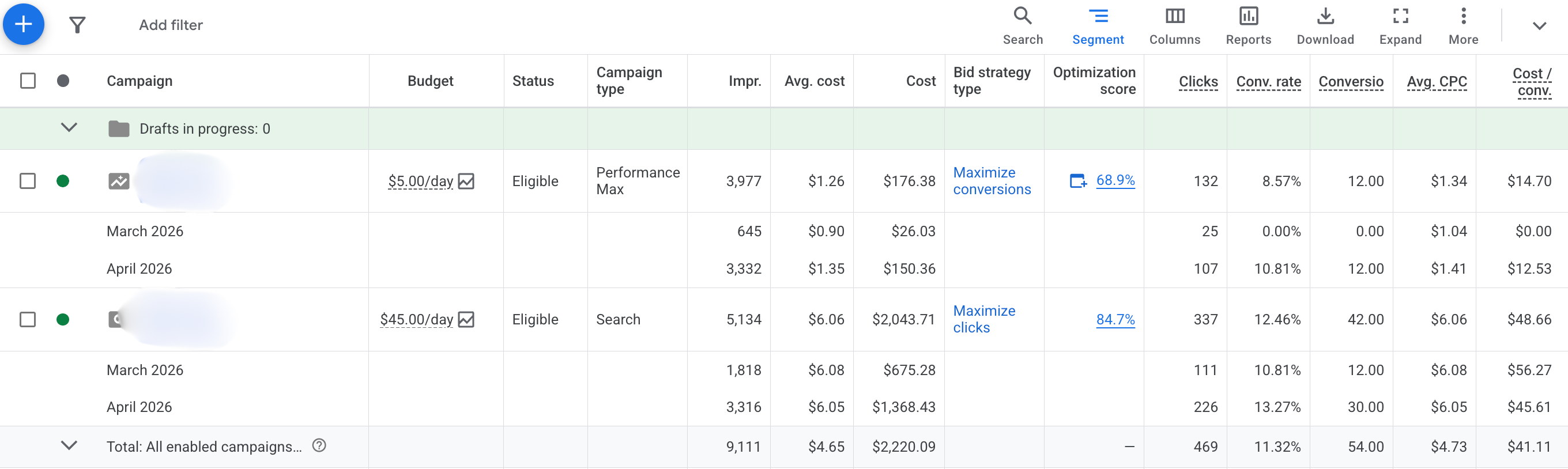Edit the $45.00/day budget

[417, 319]
